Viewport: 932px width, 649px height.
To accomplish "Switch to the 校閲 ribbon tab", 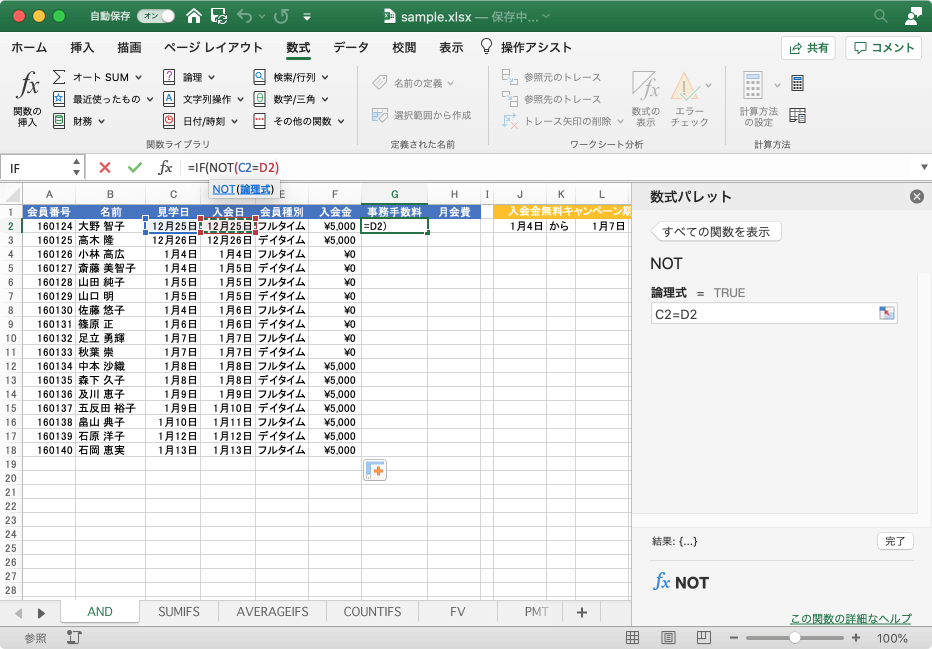I will click(x=404, y=48).
